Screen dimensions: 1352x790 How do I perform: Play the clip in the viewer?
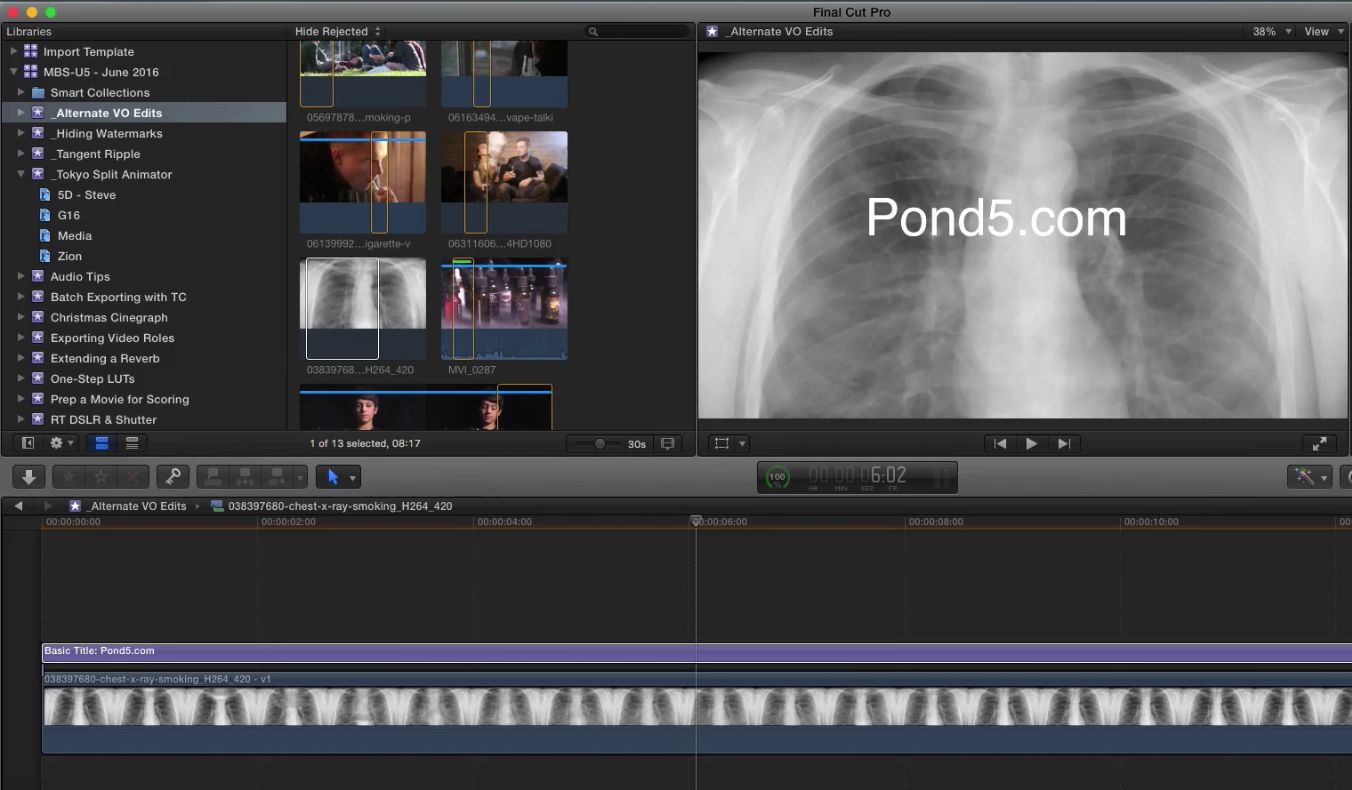point(1031,443)
